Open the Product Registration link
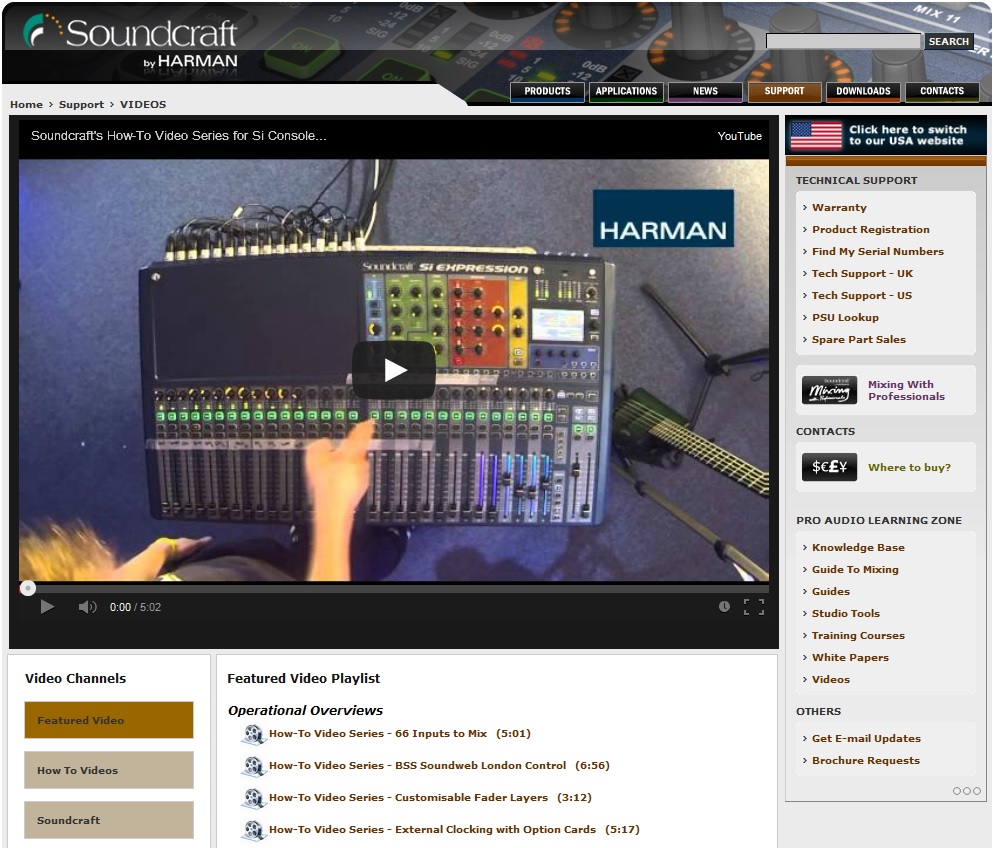 [871, 229]
